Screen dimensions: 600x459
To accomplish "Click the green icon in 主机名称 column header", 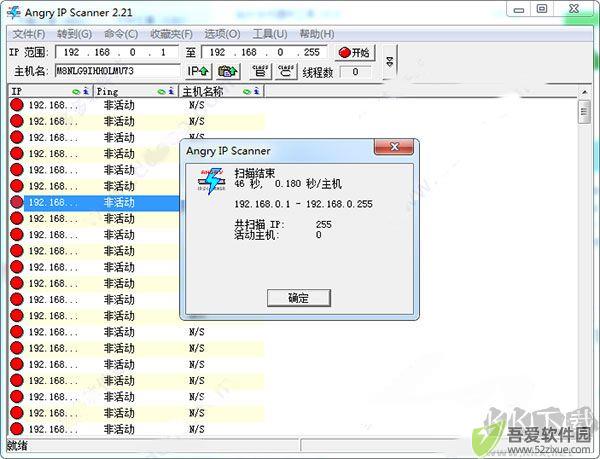I will click(247, 91).
